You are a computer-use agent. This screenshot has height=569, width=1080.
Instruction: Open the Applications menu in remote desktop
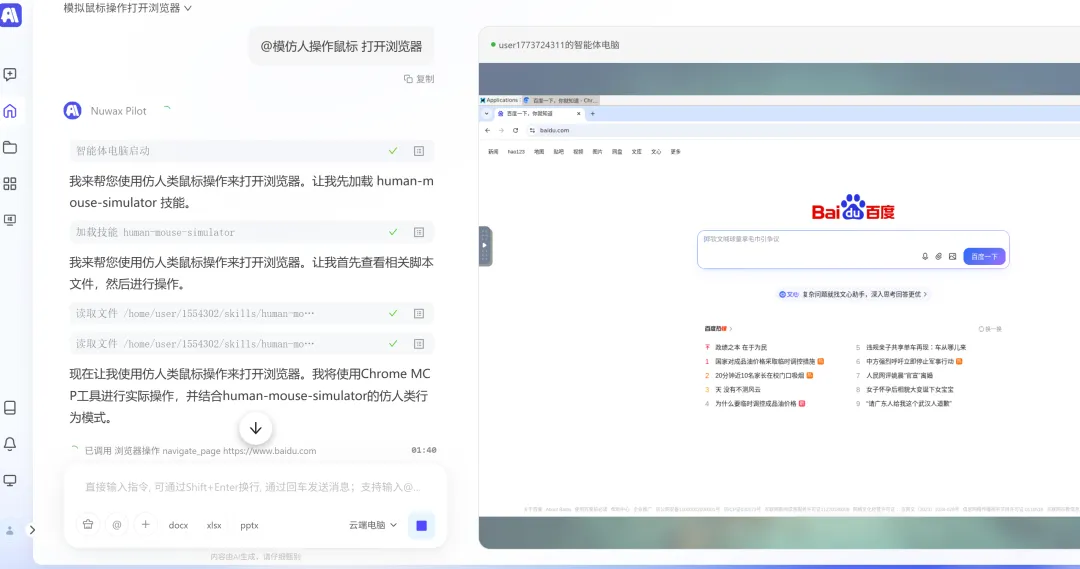[x=499, y=100]
